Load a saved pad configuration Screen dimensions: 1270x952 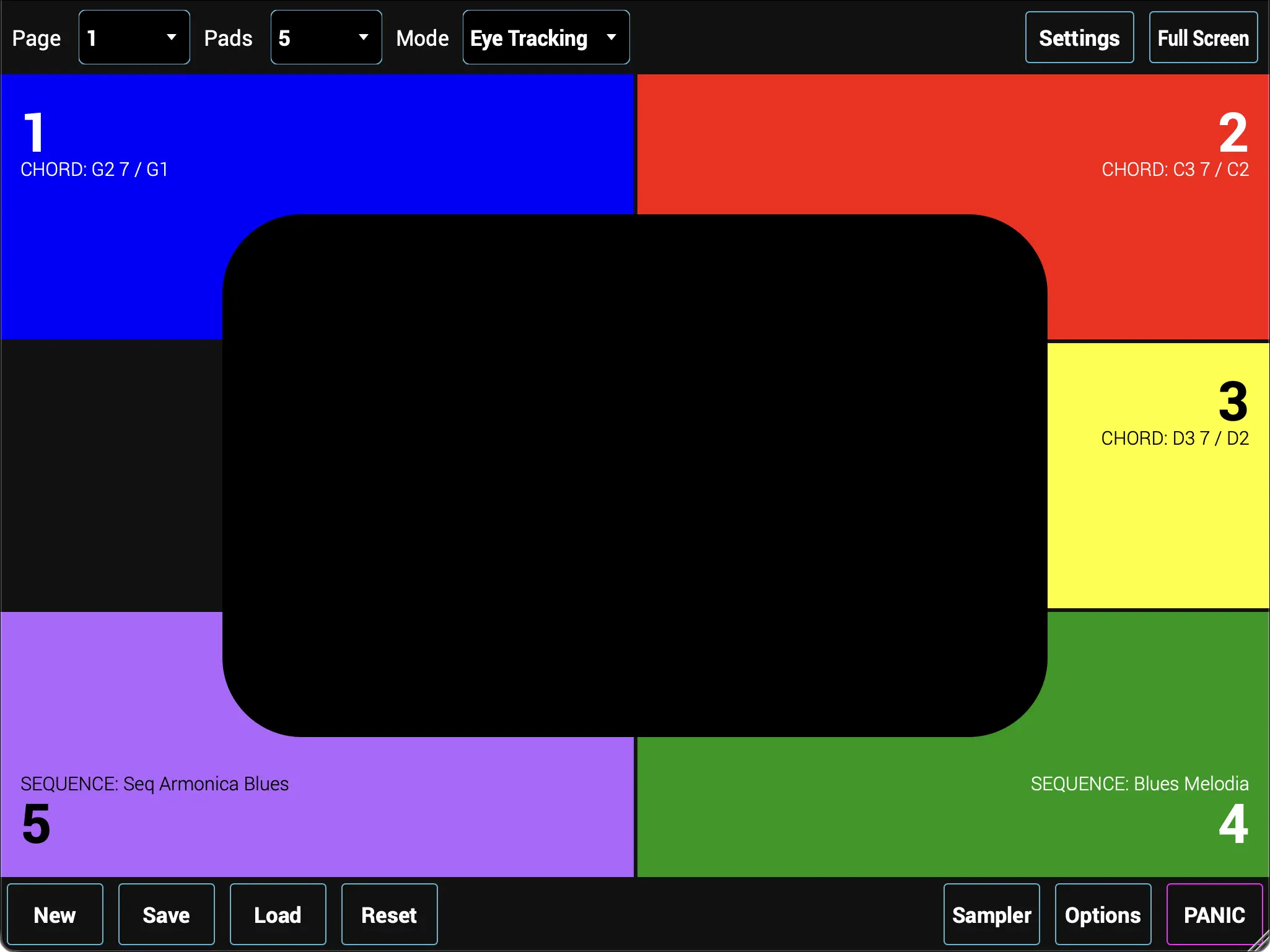277,914
